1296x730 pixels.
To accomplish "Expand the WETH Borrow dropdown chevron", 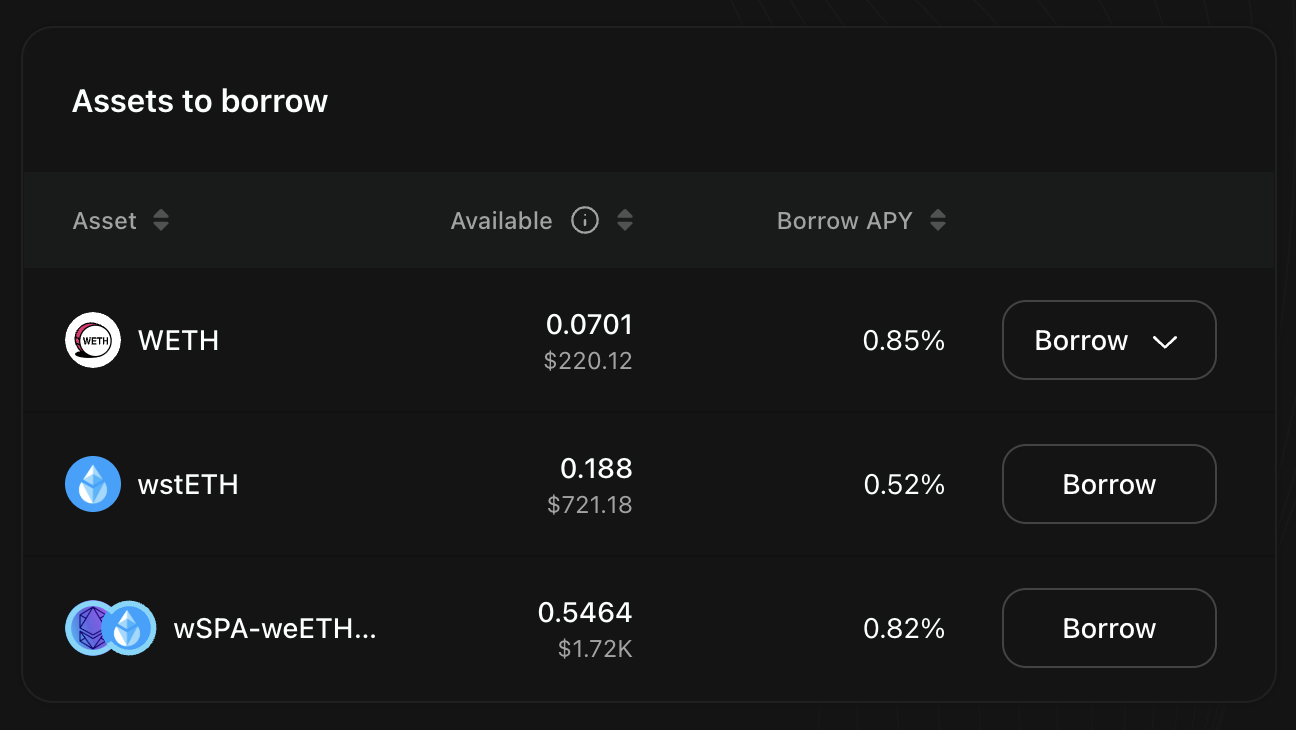I will [x=1165, y=341].
